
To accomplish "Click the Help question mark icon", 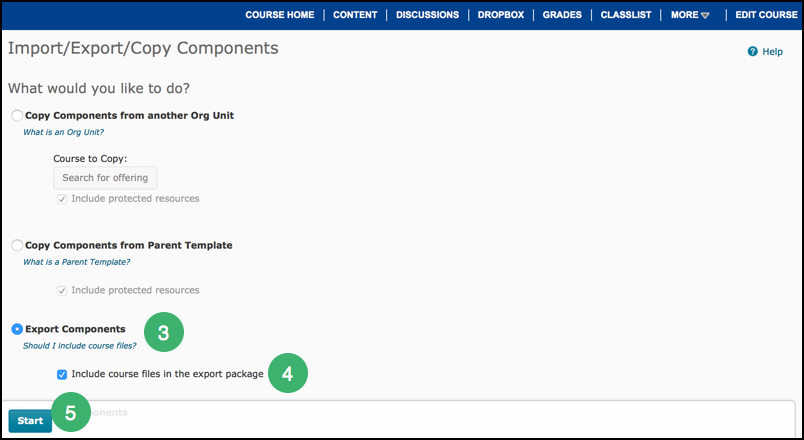I will (752, 51).
